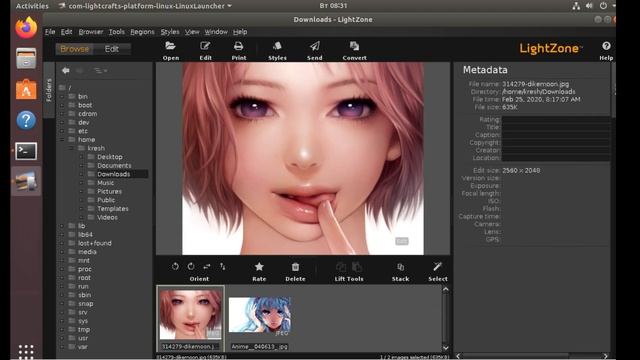Print the image using the Print icon
Screen dimensions: 640x360
pos(239,46)
